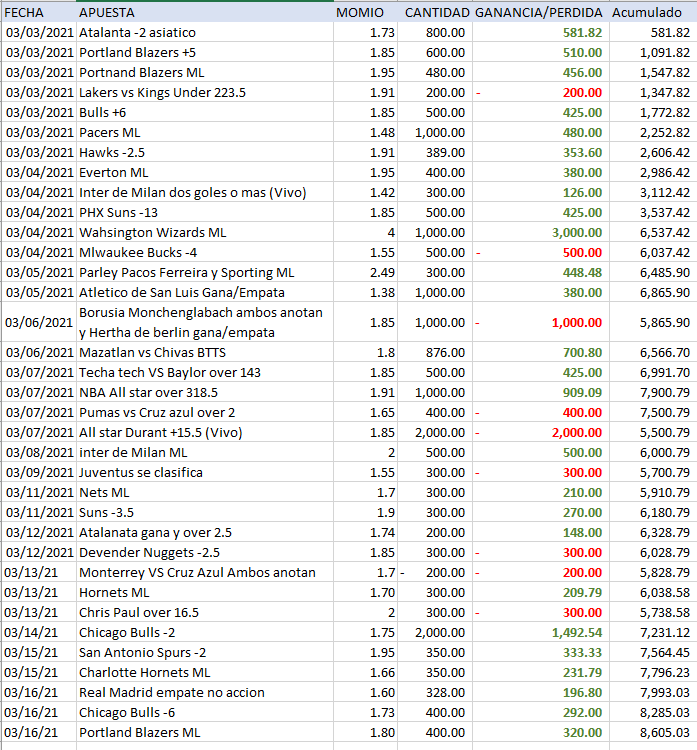Click the 'inter de Milan ML' cell
Image resolution: width=697 pixels, height=750 pixels.
(205, 452)
